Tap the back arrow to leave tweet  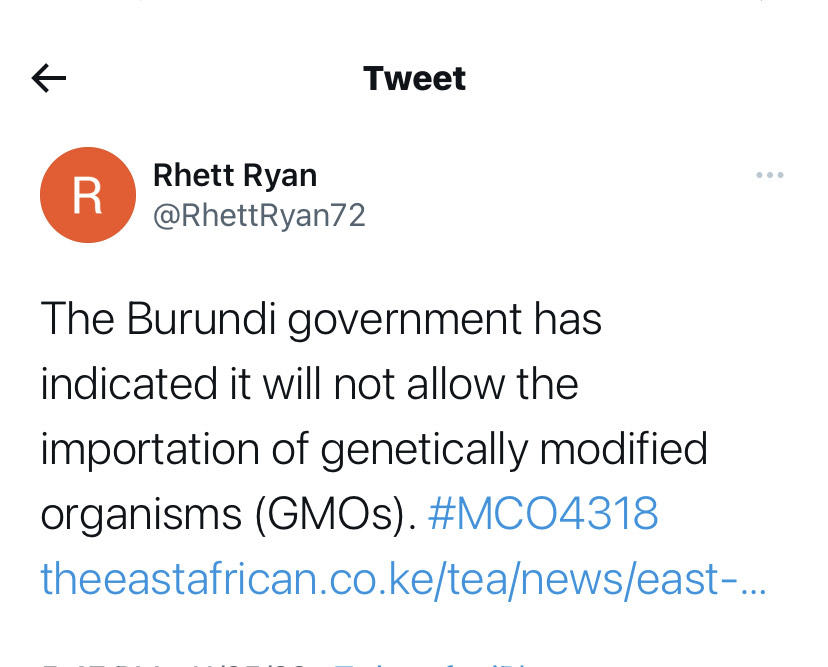tap(49, 78)
